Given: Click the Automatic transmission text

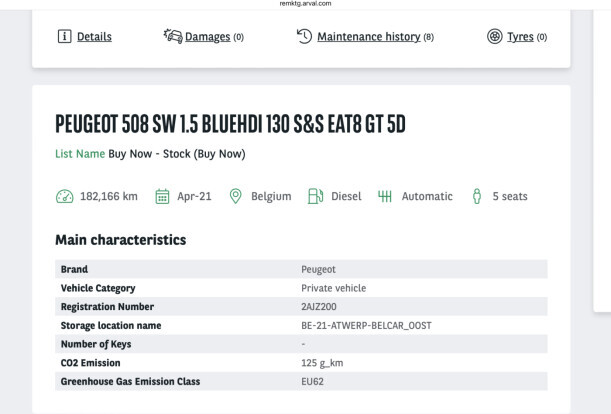Looking at the screenshot, I should click(x=427, y=196).
